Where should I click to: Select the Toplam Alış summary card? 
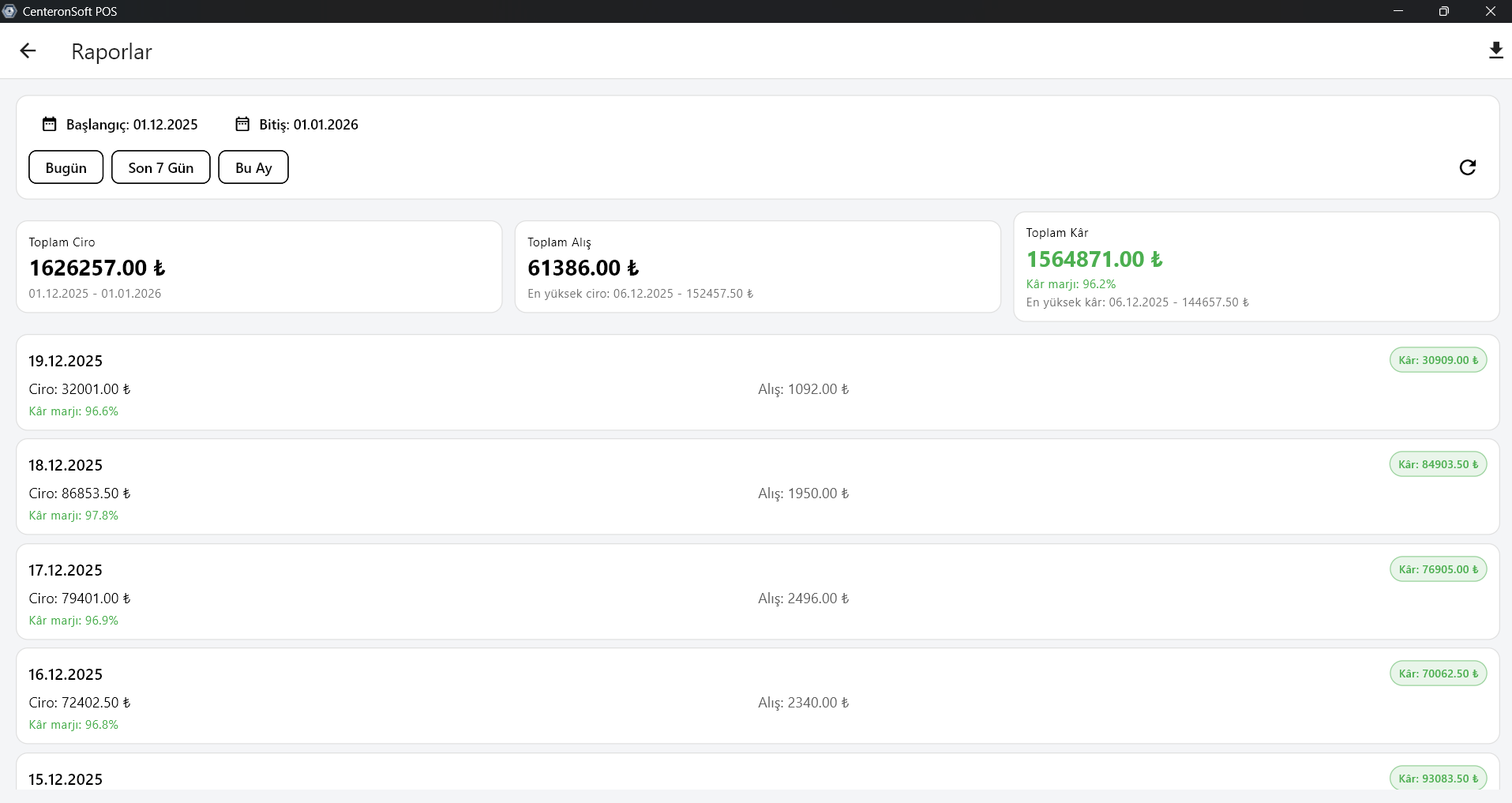tap(757, 267)
